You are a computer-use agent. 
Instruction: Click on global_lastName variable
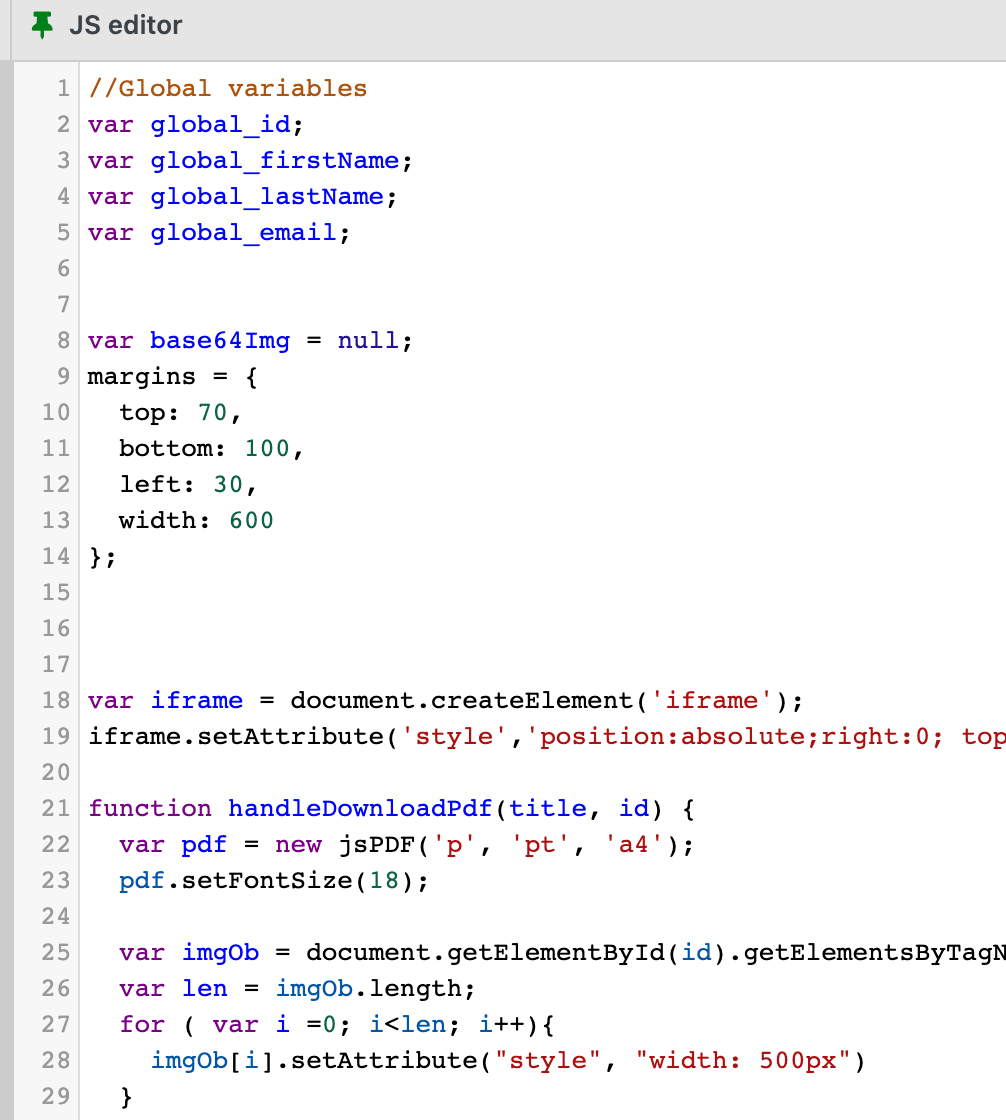(x=267, y=196)
